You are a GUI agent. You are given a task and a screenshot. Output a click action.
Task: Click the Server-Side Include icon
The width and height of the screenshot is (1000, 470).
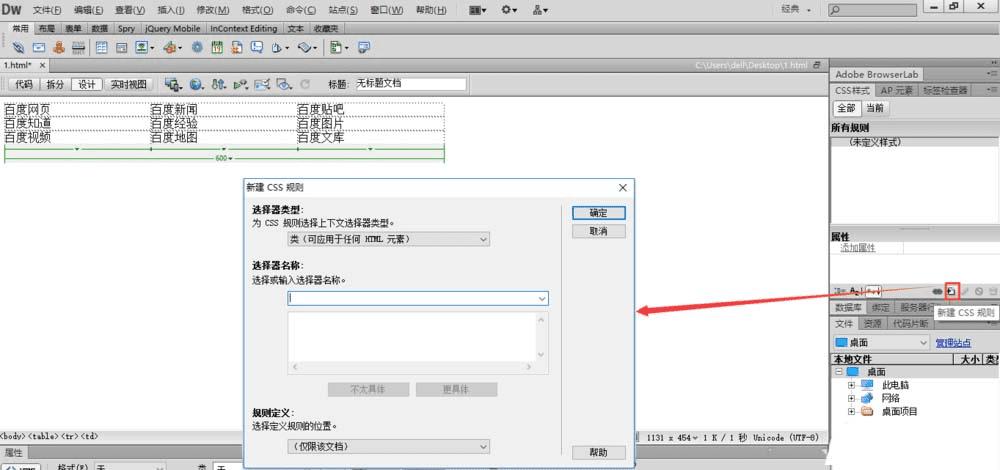coord(237,47)
